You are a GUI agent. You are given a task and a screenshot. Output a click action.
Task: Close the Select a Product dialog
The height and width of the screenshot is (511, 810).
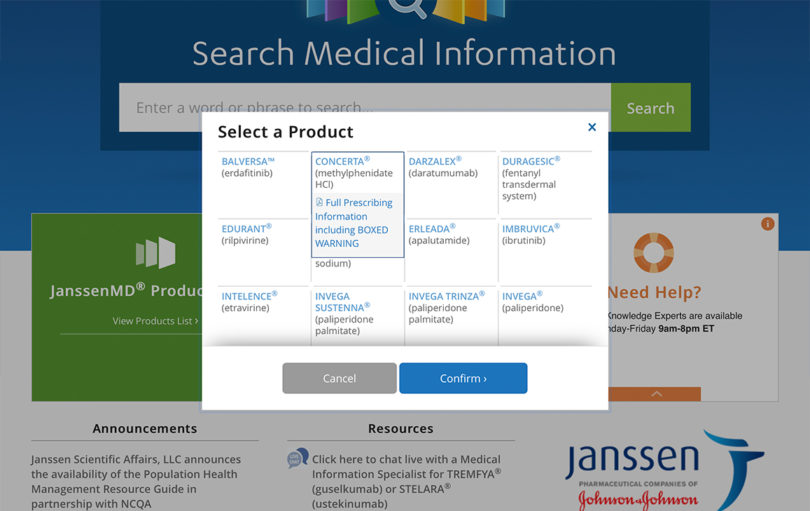592,127
